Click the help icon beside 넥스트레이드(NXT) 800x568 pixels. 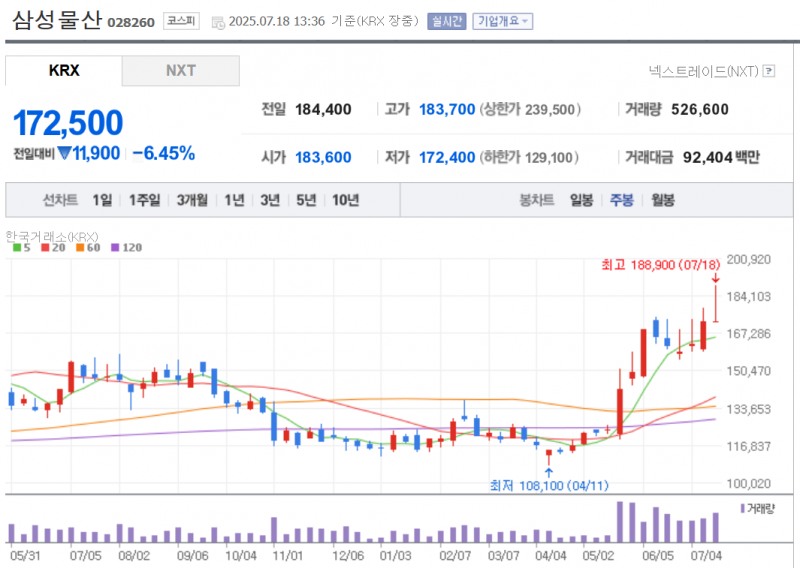point(769,71)
